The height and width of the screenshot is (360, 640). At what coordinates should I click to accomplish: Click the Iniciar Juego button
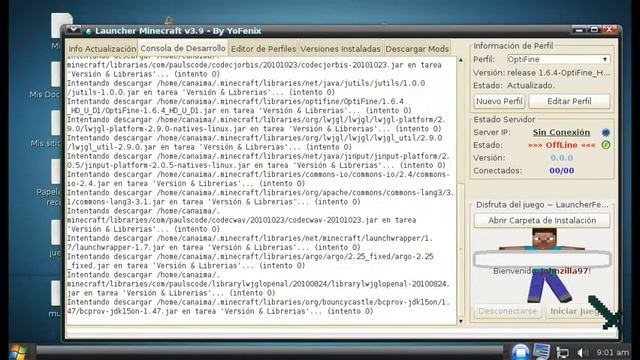(x=578, y=311)
